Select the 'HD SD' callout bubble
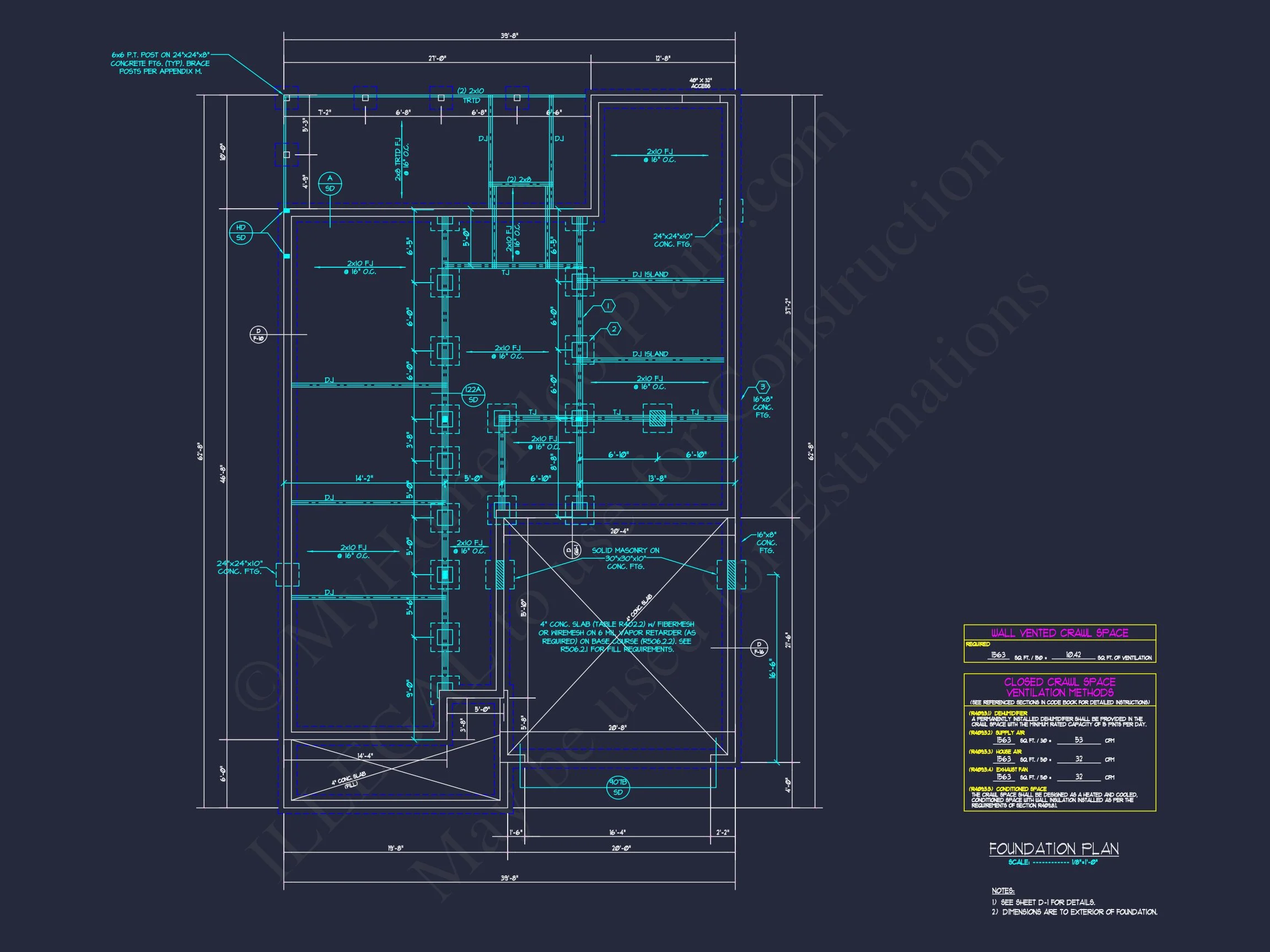The image size is (1270, 952). tap(240, 232)
